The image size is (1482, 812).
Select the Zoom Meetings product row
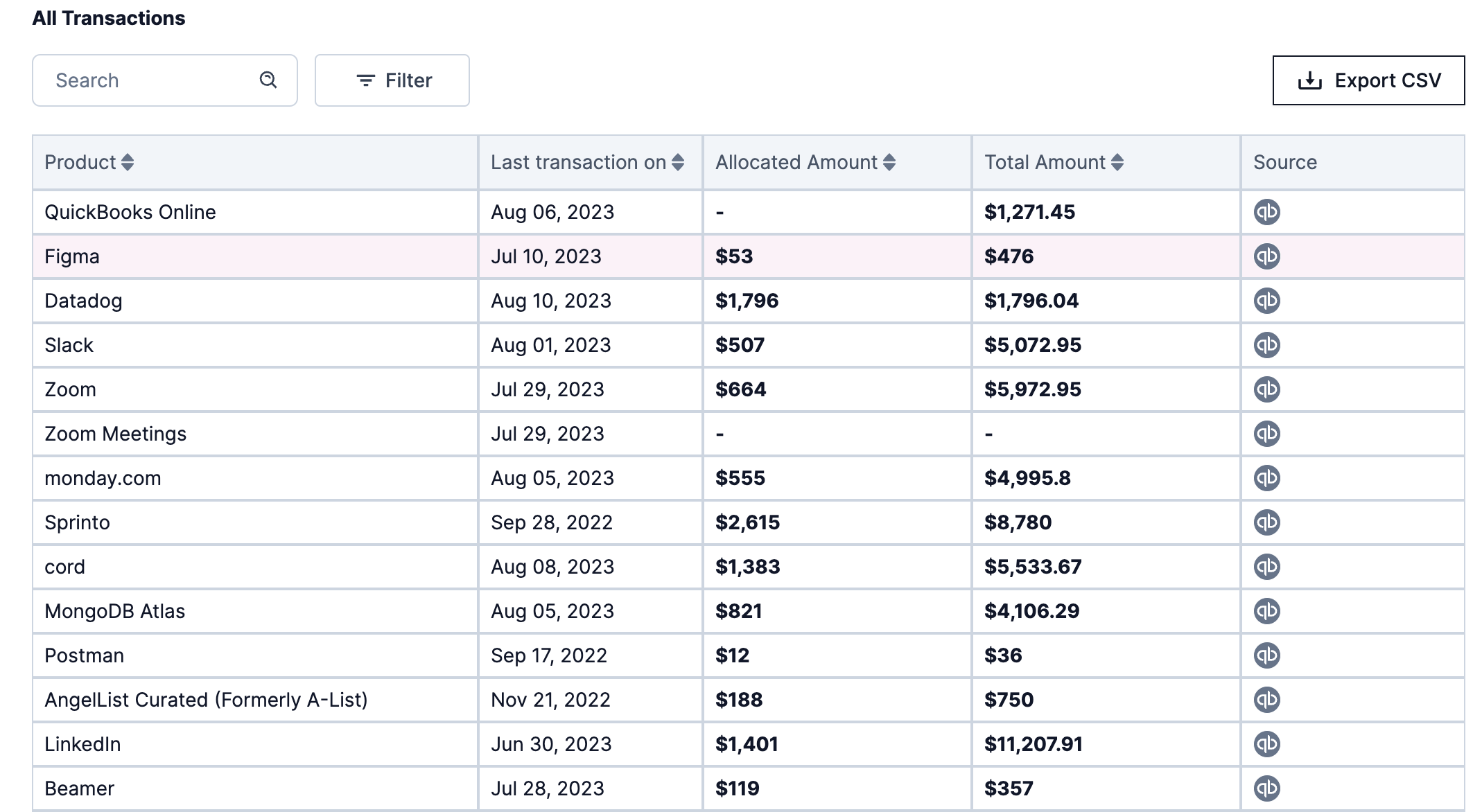pyautogui.click(x=116, y=434)
